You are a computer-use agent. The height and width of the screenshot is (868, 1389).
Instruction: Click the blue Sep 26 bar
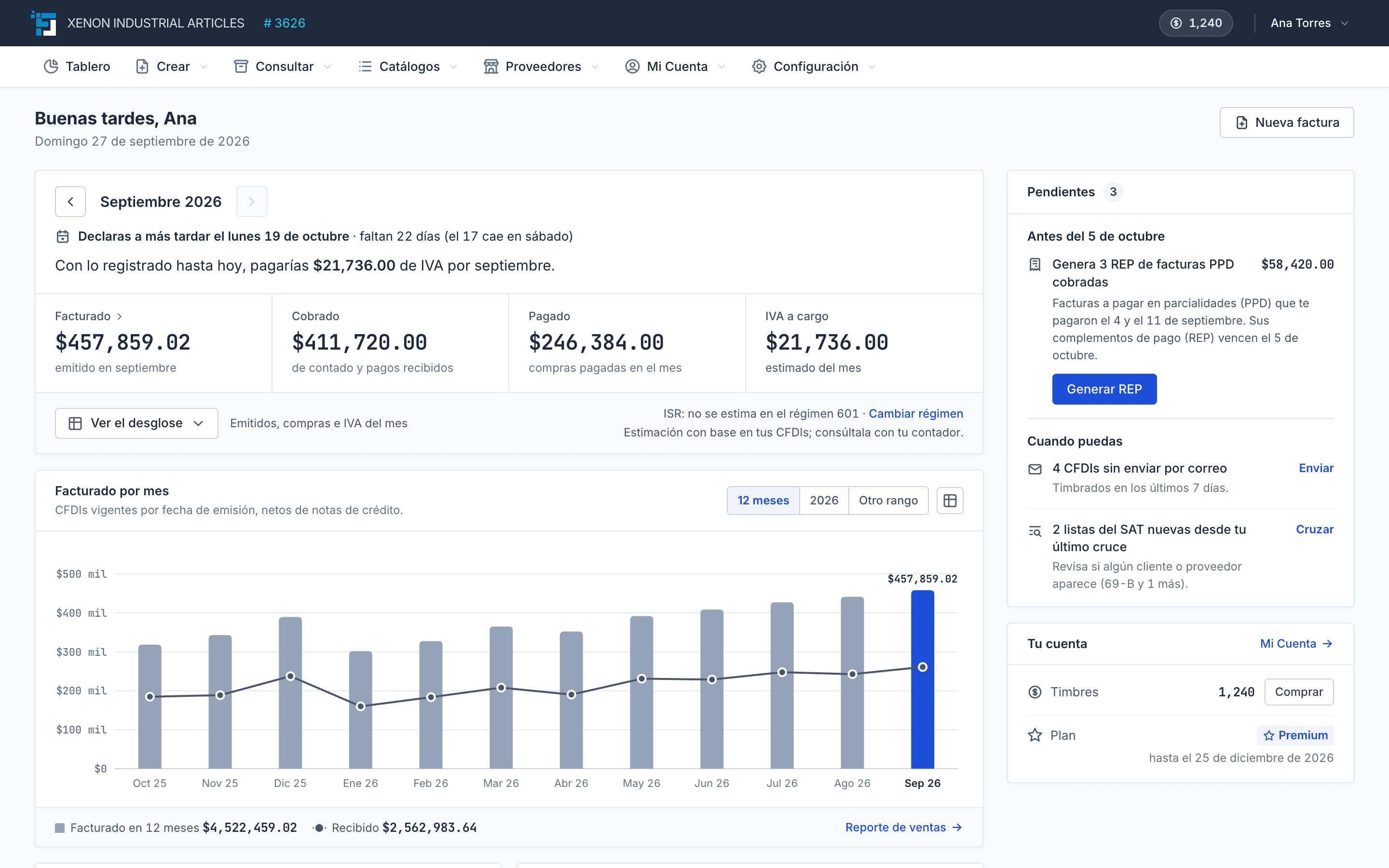click(x=922, y=679)
